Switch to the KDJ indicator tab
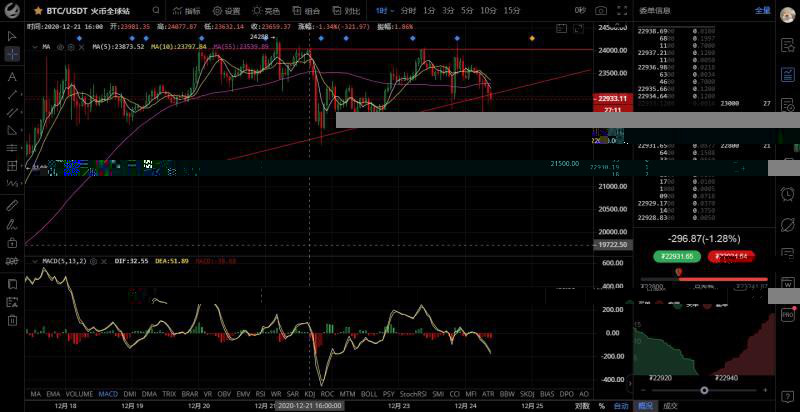This screenshot has height=412, width=800. point(308,394)
